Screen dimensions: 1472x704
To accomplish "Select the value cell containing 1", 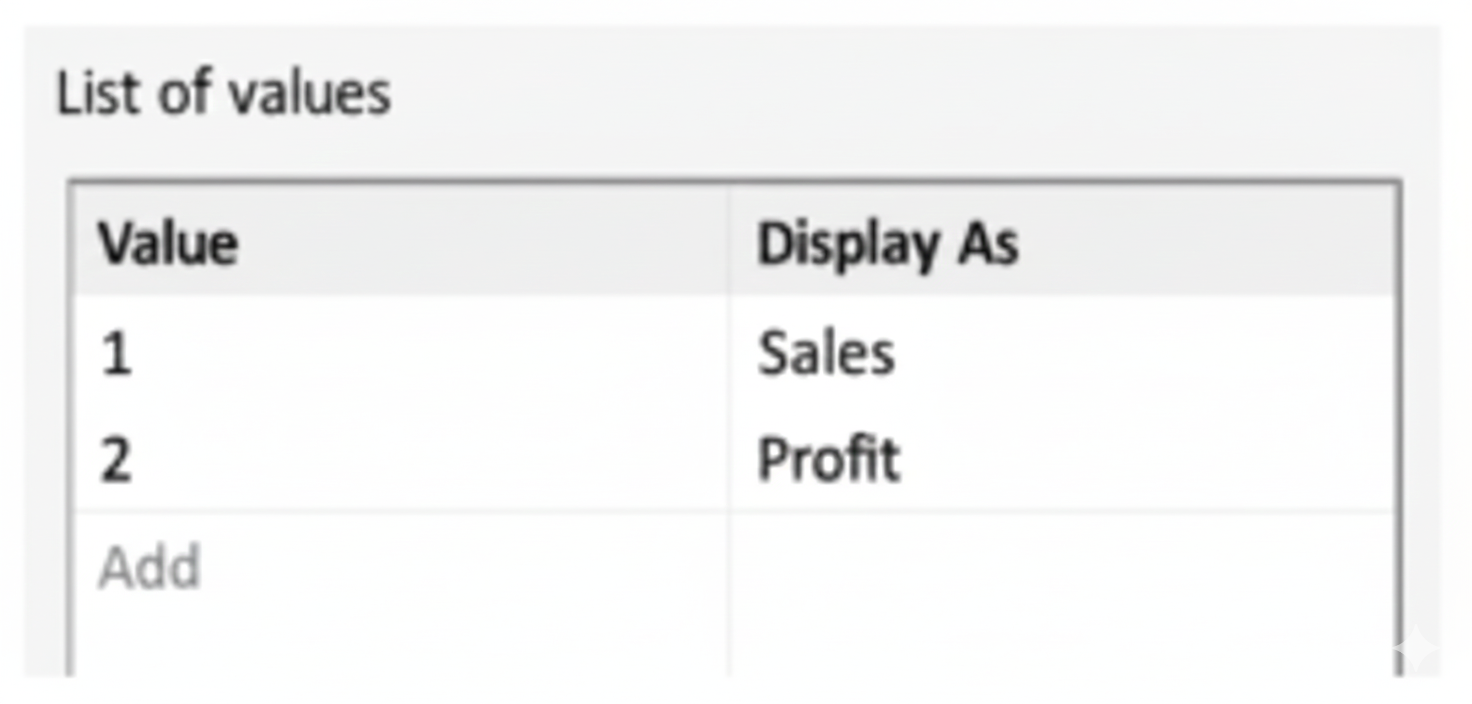I will (x=116, y=354).
